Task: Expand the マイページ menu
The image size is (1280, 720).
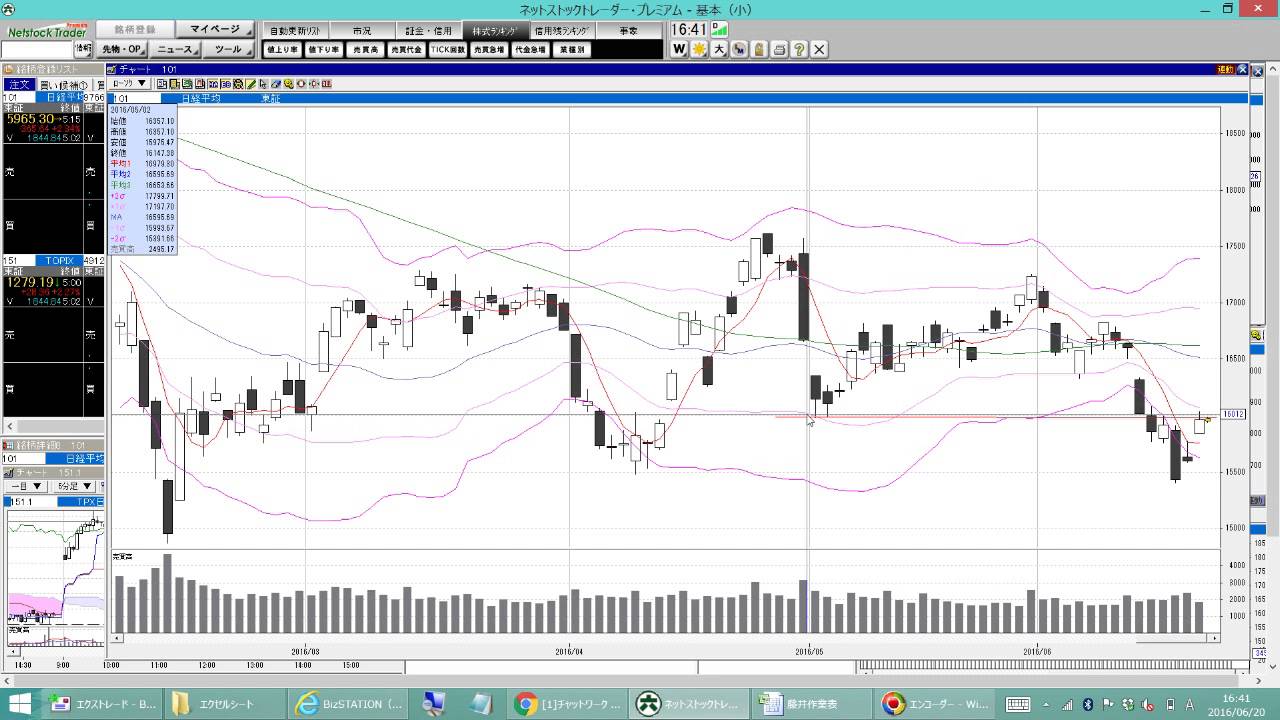Action: 215,30
